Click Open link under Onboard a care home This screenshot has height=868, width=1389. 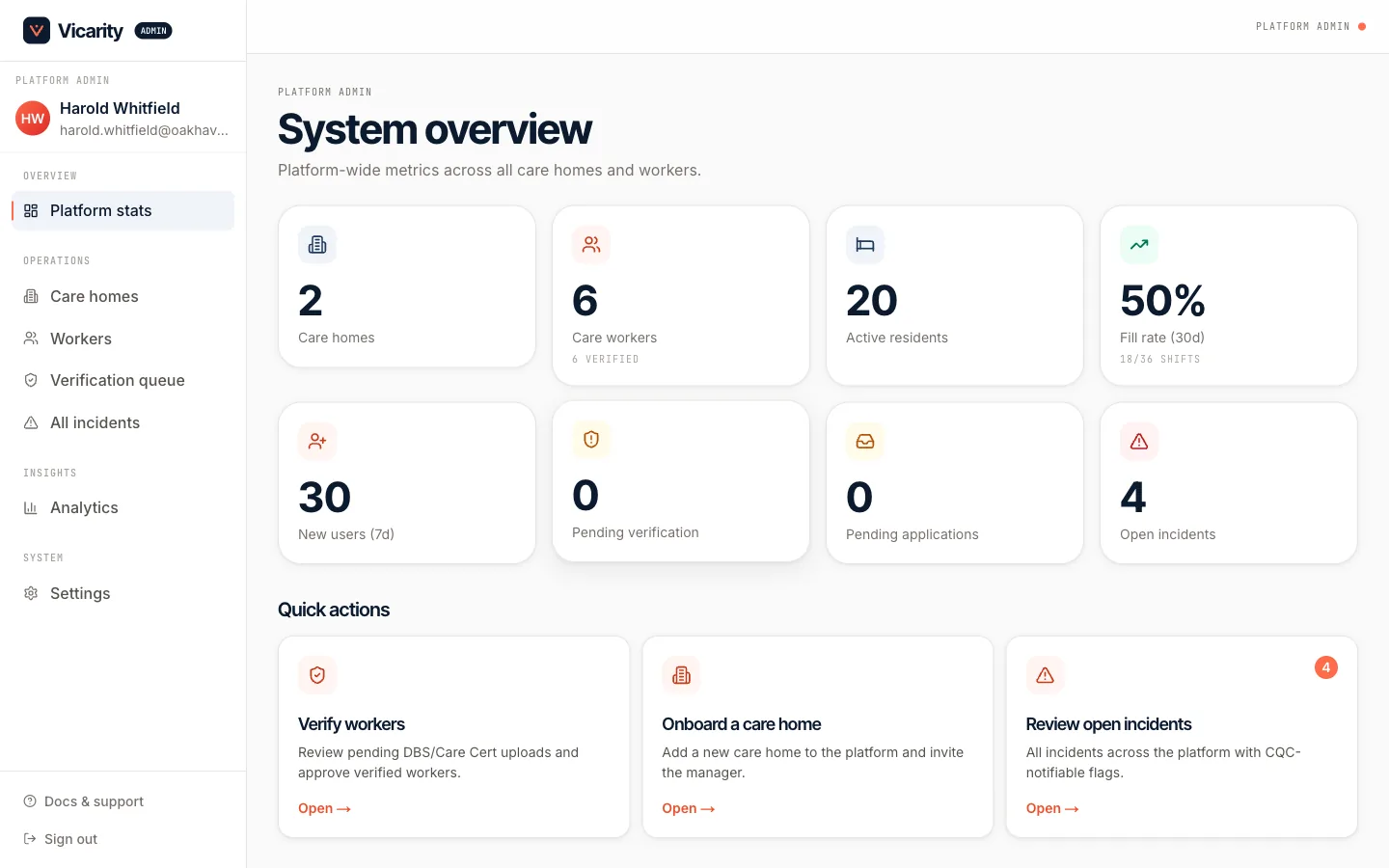688,808
